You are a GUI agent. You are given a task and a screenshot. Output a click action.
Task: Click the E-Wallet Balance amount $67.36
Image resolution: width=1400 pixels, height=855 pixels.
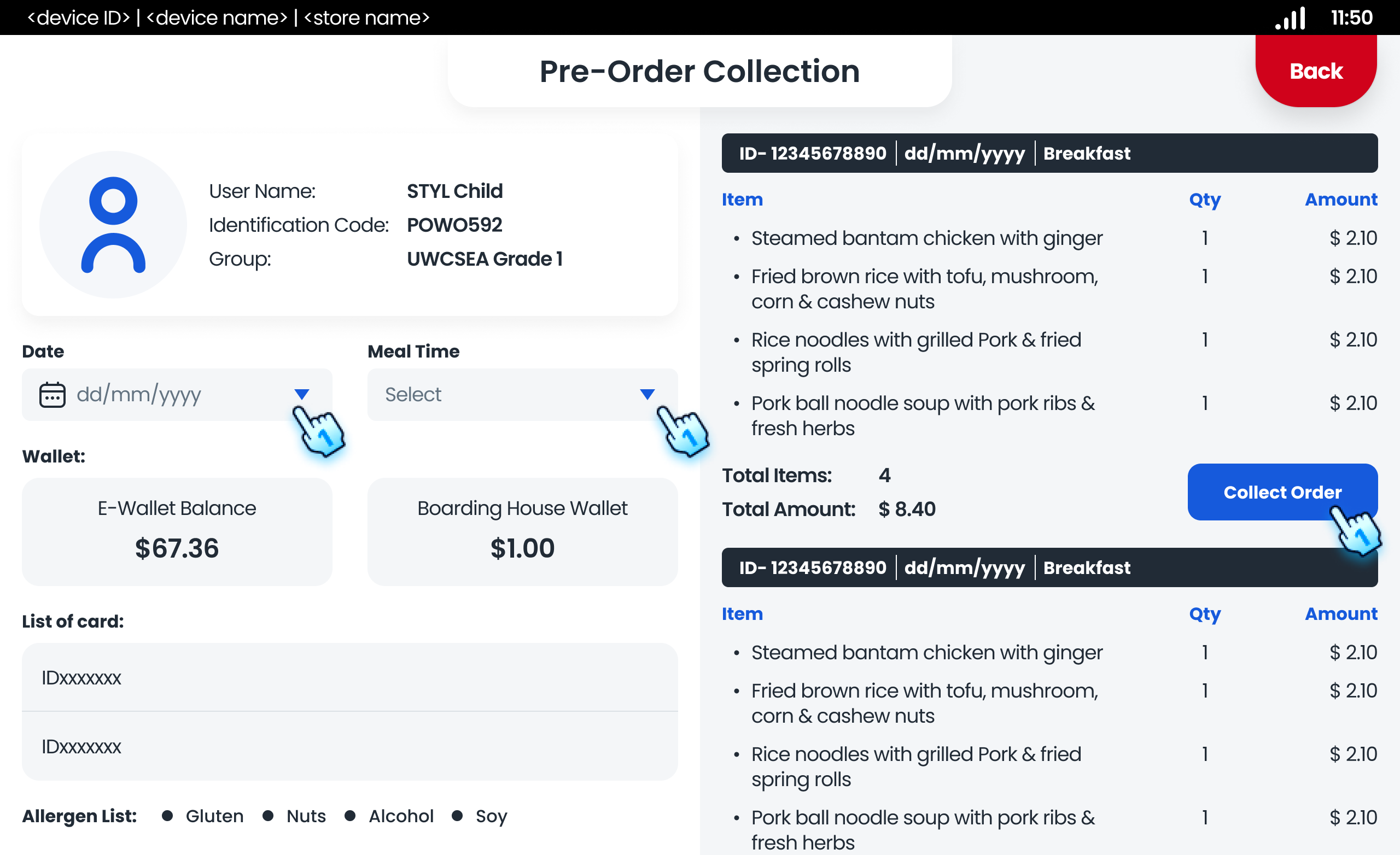tap(177, 548)
